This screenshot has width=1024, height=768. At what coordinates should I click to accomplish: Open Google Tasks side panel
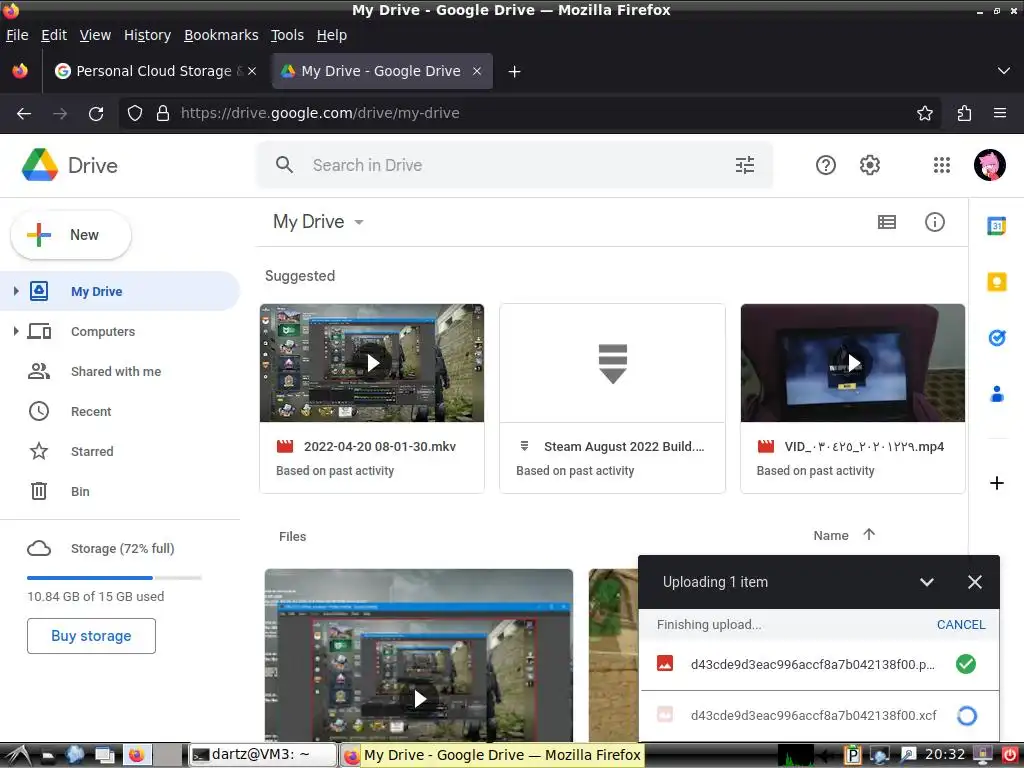[x=996, y=338]
